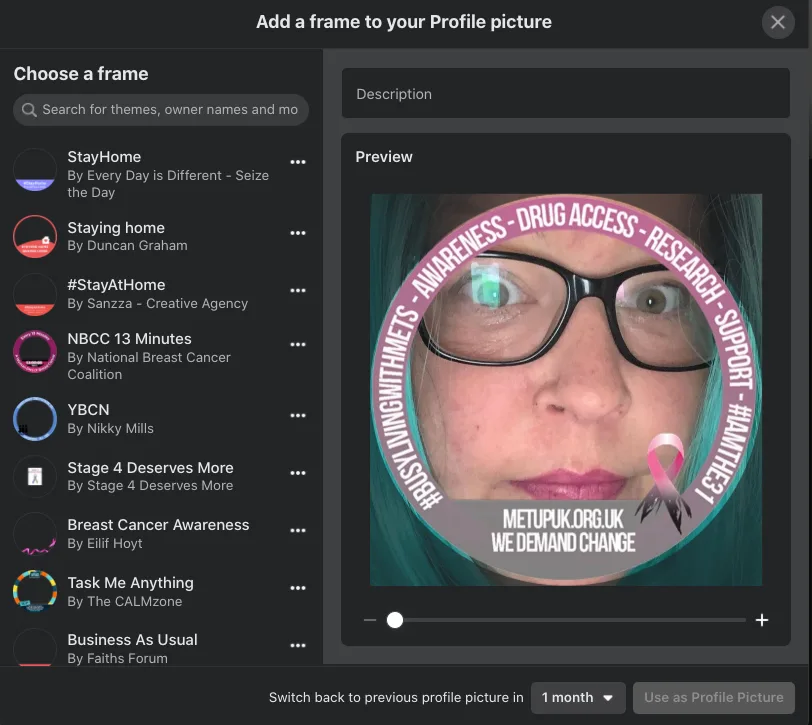The height and width of the screenshot is (725, 812).
Task: Open options for Stage 4 Deserves More
Action: click(x=298, y=473)
